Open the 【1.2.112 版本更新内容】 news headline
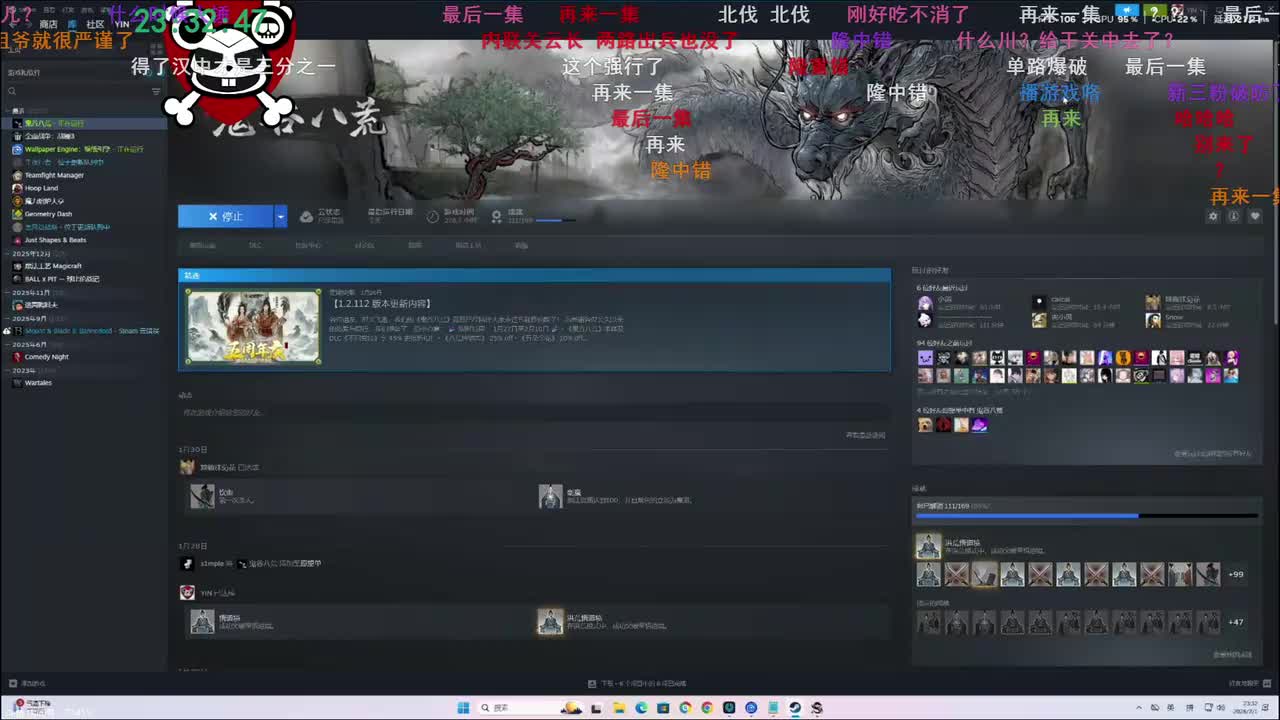 [x=381, y=303]
